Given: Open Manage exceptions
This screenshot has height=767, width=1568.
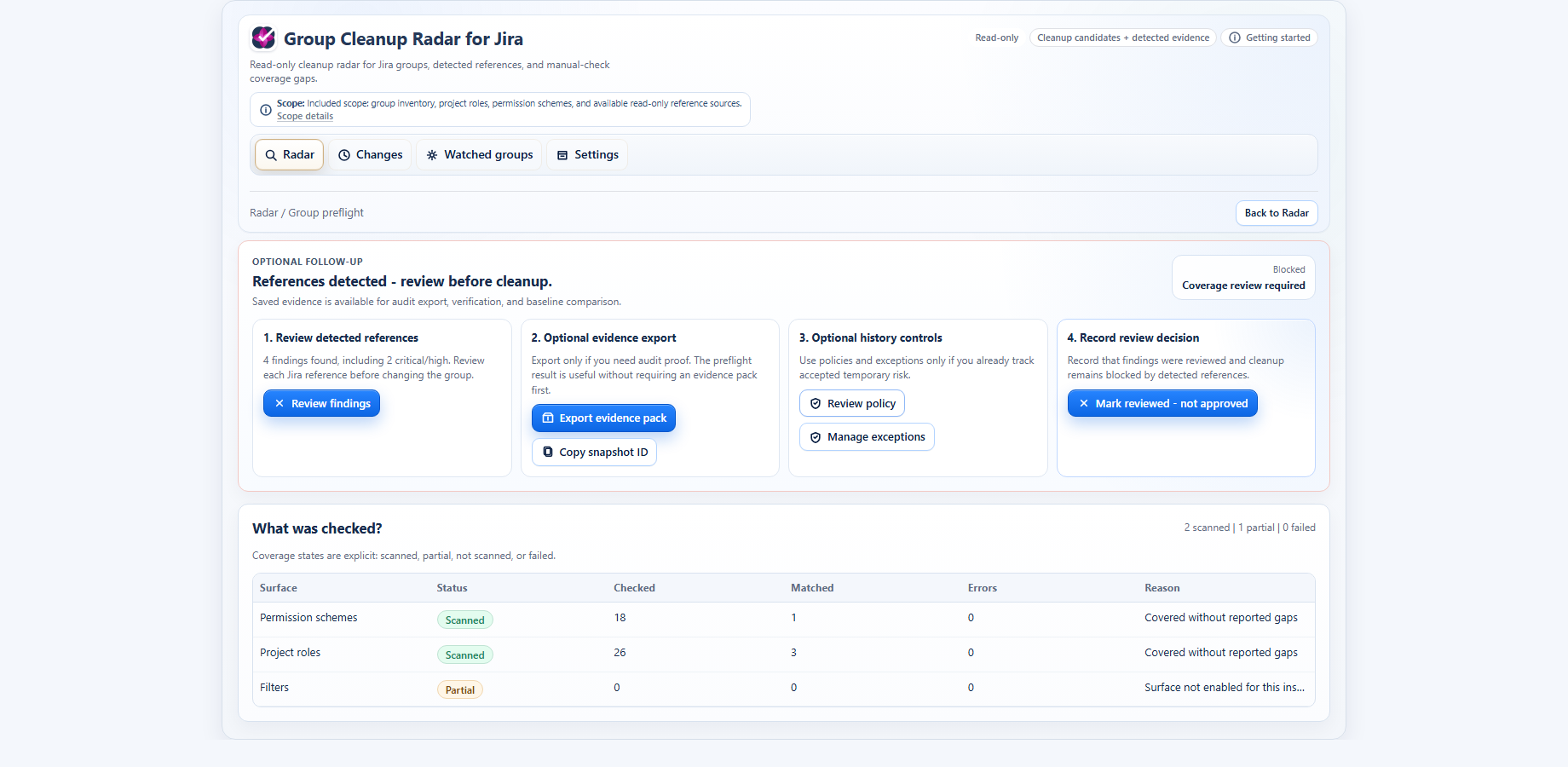Looking at the screenshot, I should coord(867,437).
